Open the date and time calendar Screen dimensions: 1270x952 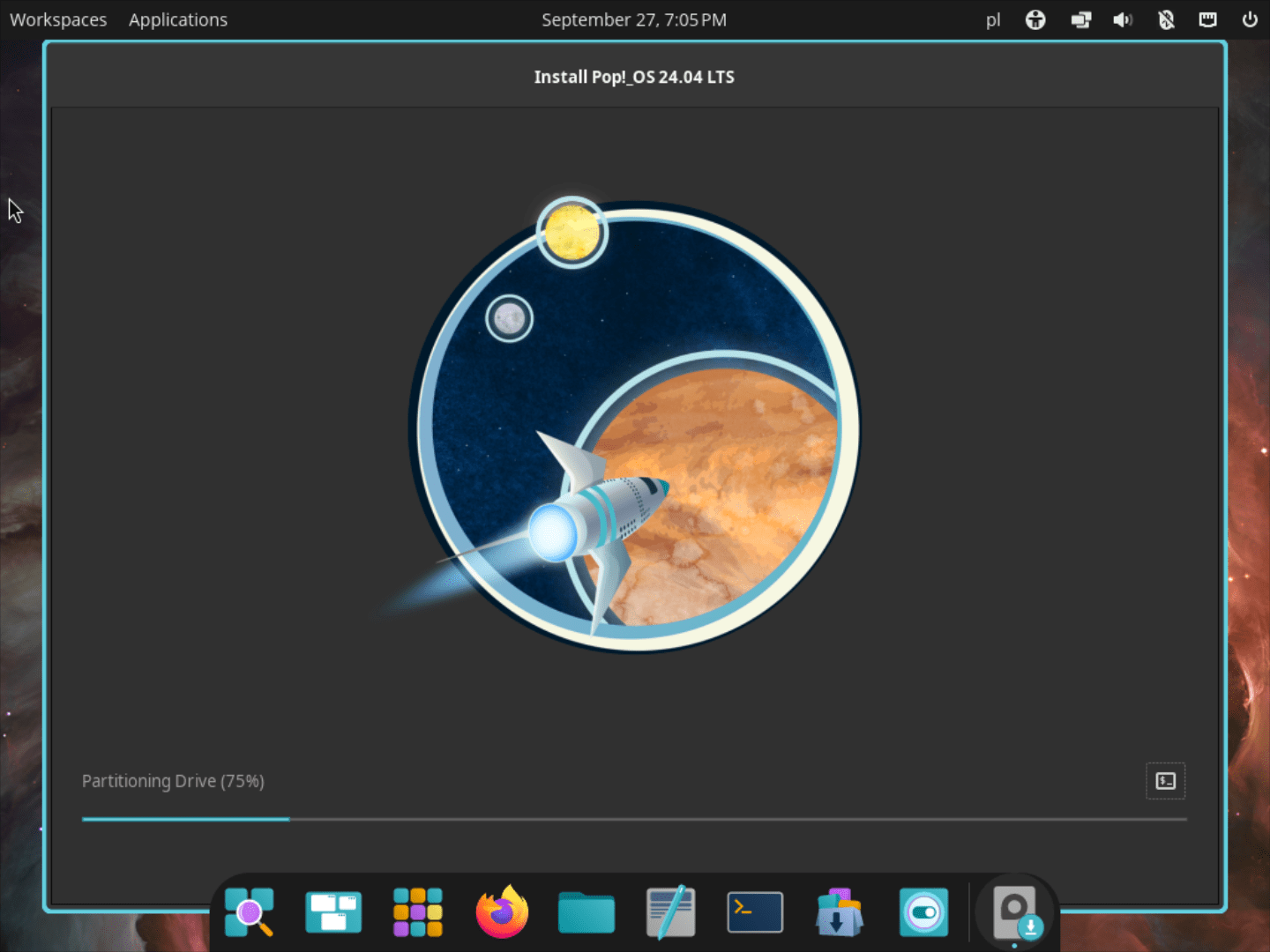[634, 19]
